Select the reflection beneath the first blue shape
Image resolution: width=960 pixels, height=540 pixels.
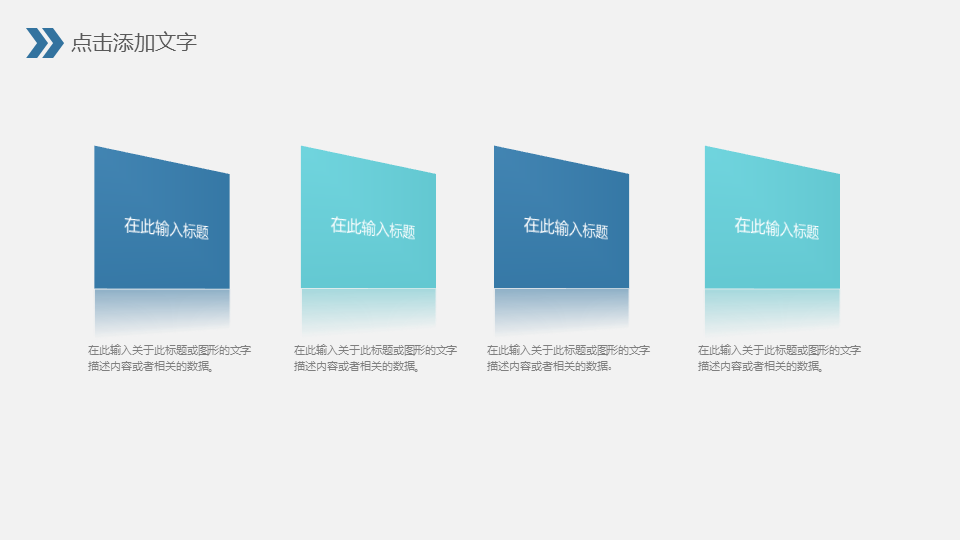(x=162, y=308)
